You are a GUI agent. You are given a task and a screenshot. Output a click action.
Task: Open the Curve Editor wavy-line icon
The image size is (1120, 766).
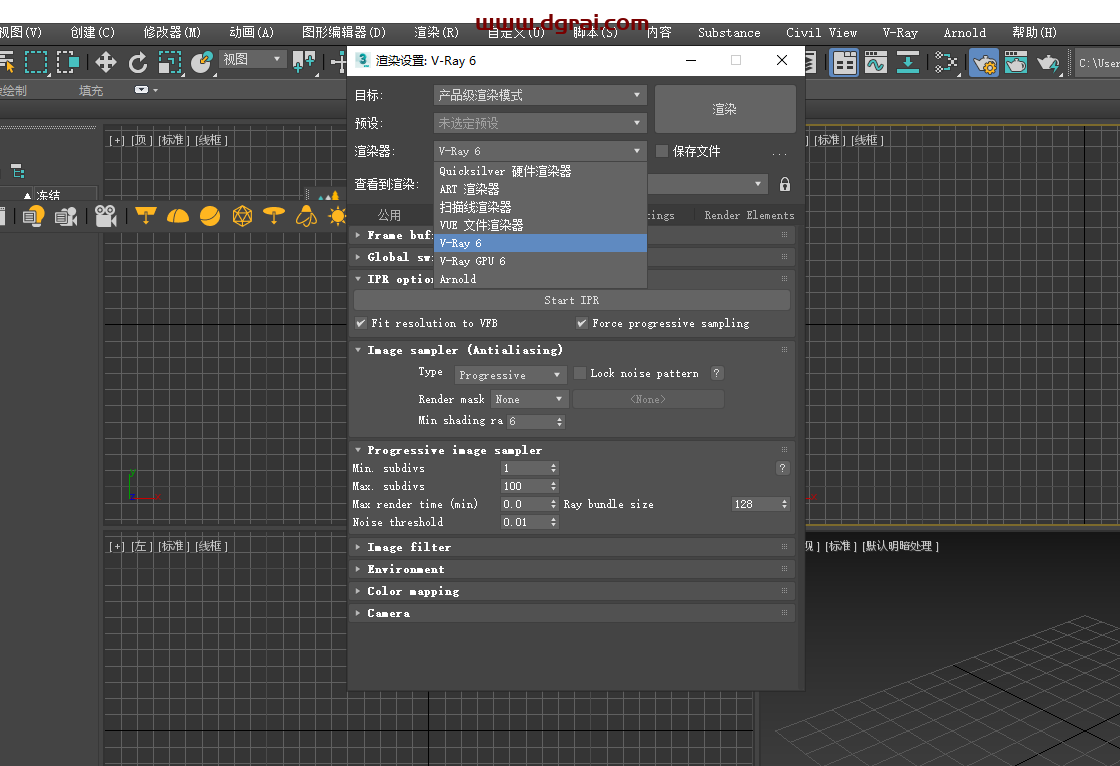876,62
